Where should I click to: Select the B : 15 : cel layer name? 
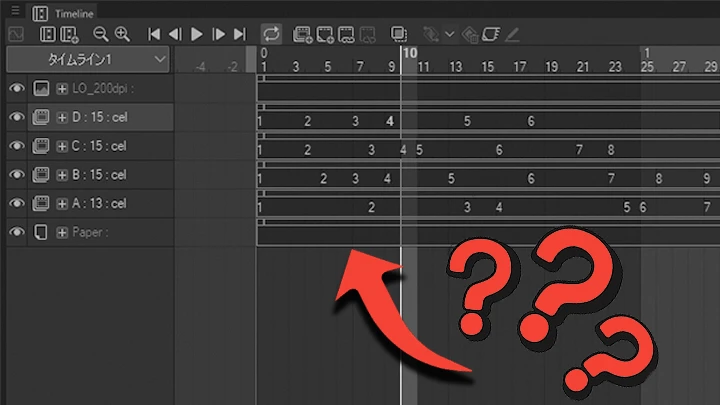(99, 175)
